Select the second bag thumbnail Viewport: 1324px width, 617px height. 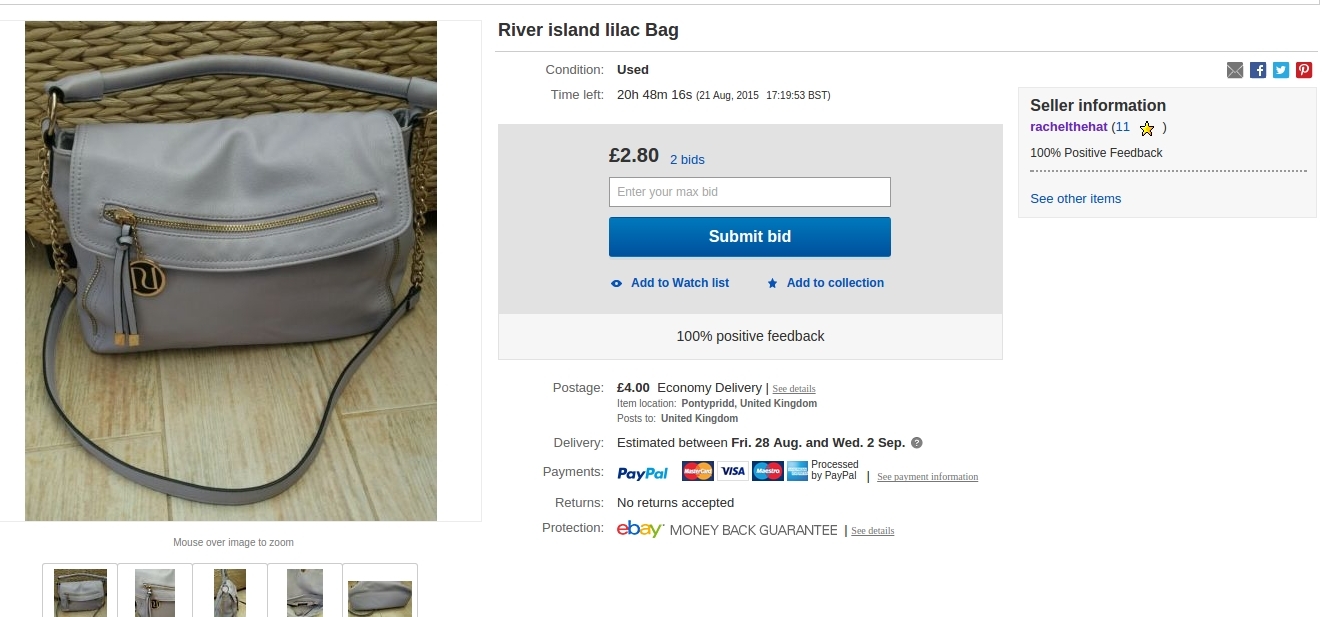click(x=155, y=592)
